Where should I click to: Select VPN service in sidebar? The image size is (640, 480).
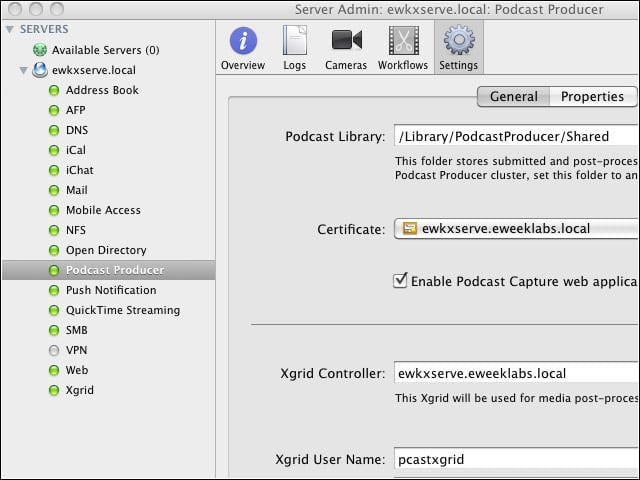click(x=76, y=350)
